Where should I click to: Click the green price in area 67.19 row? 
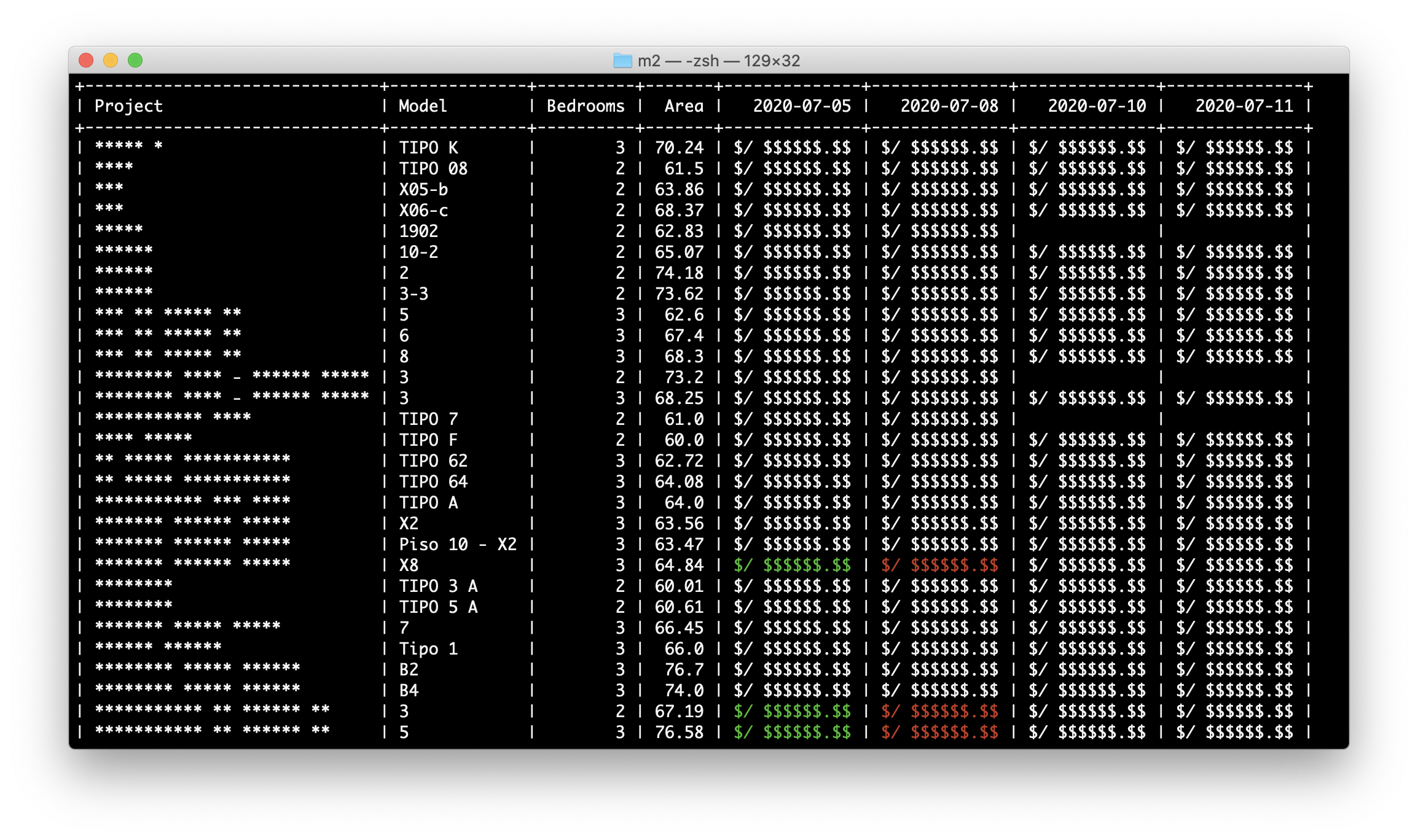click(792, 712)
